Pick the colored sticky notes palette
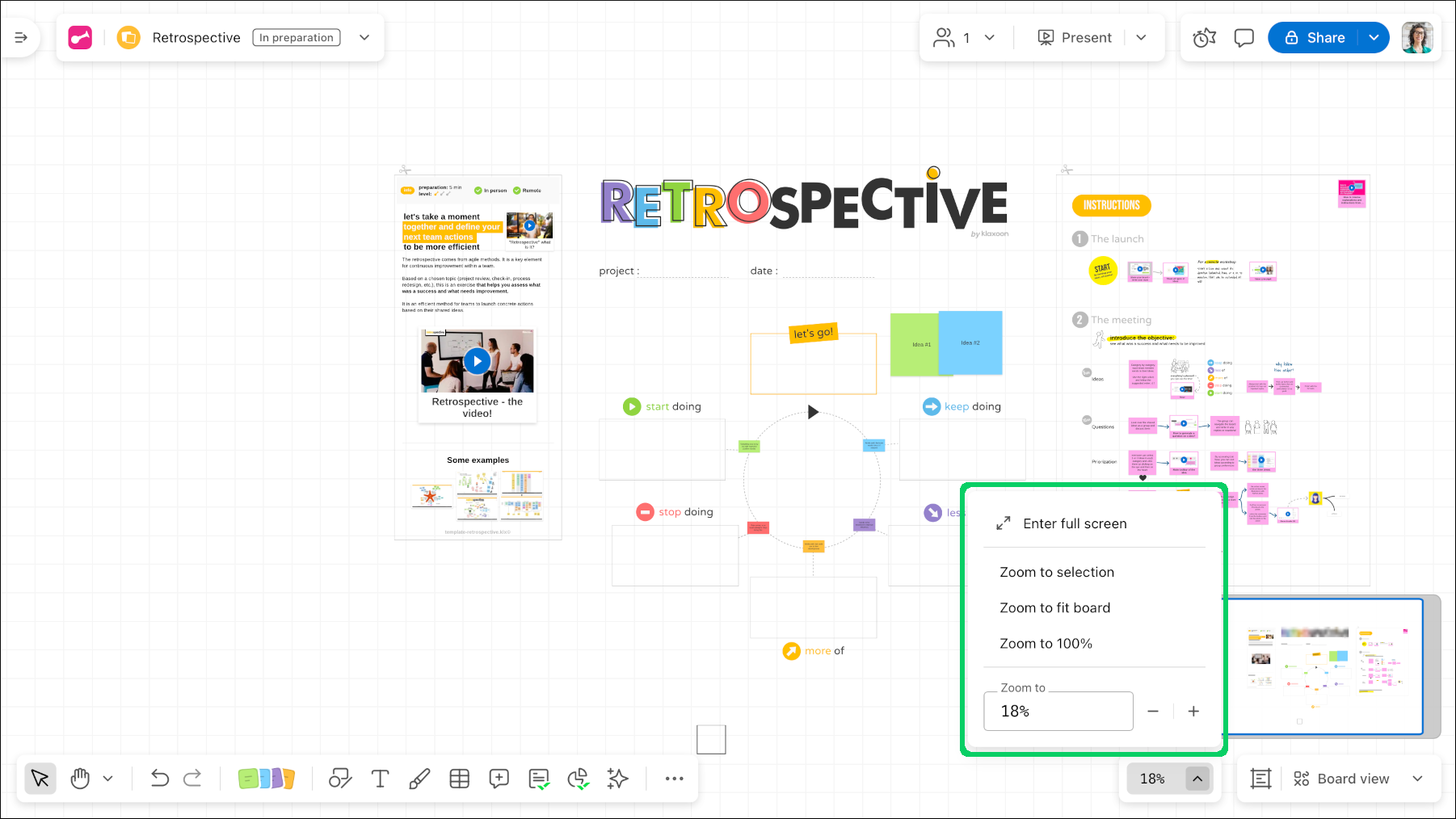 coord(267,779)
